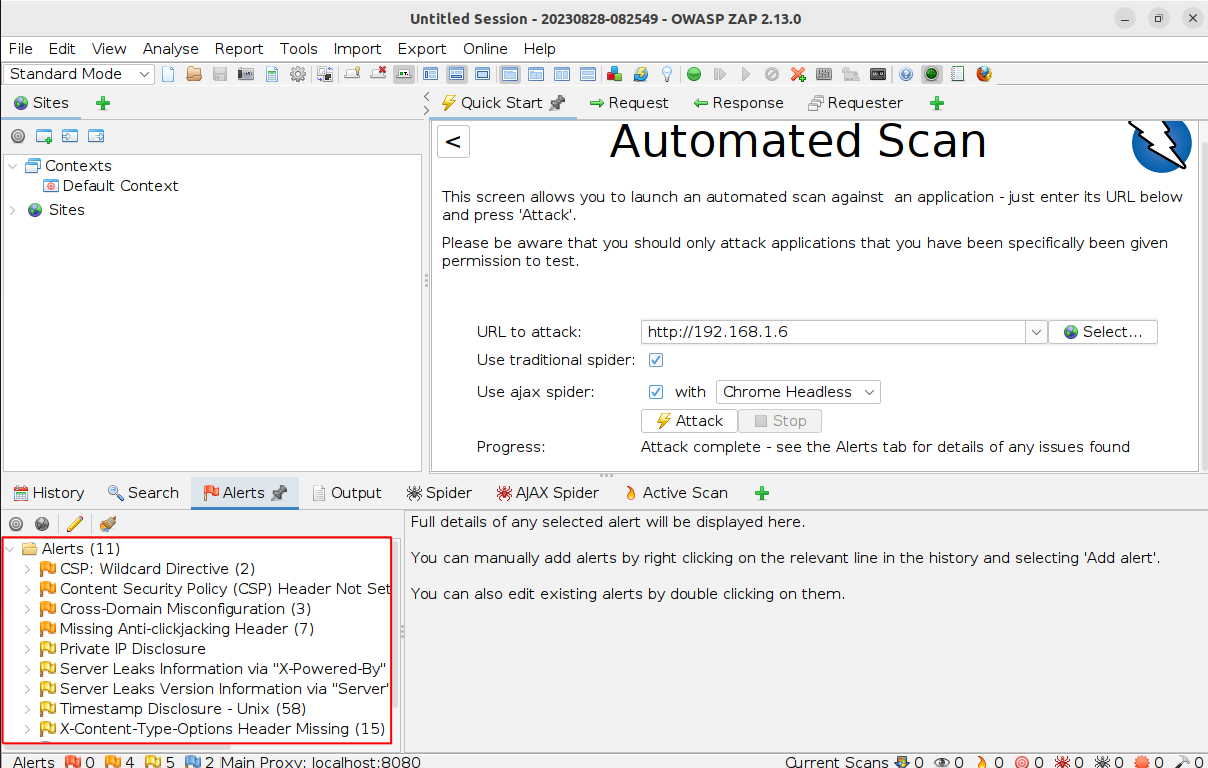Click the Select... button
Screen dimensions: 1208x768
coord(1102,332)
